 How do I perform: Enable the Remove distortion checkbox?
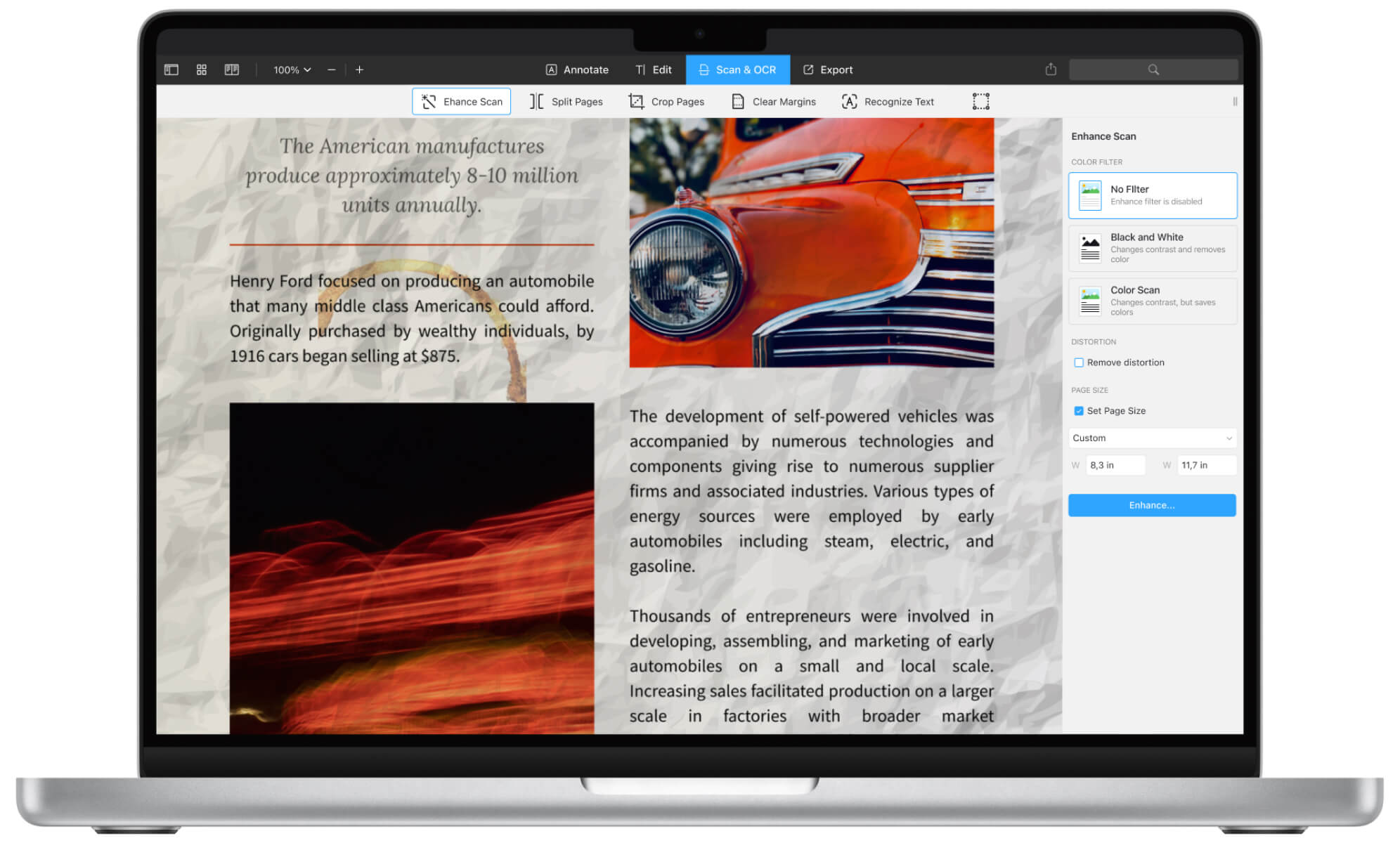coord(1079,362)
